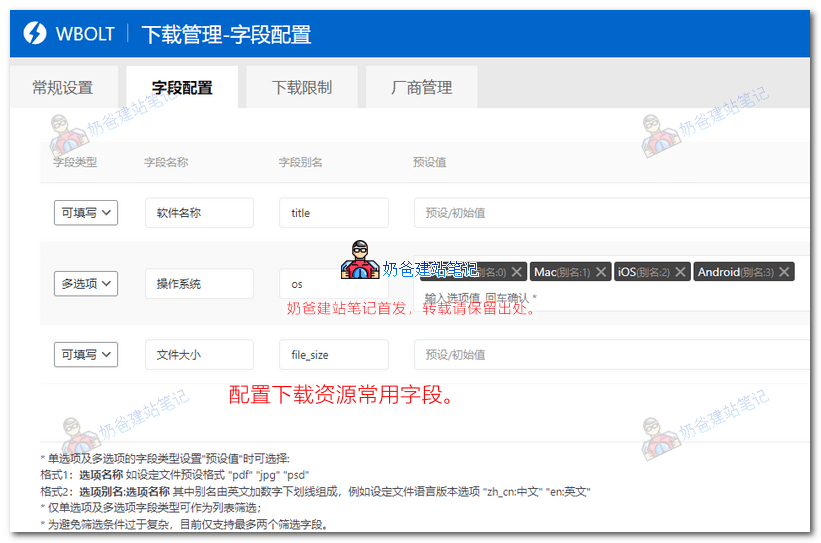Switch to the 常规设置 tab
This screenshot has height=543, width=821.
pyautogui.click(x=63, y=87)
